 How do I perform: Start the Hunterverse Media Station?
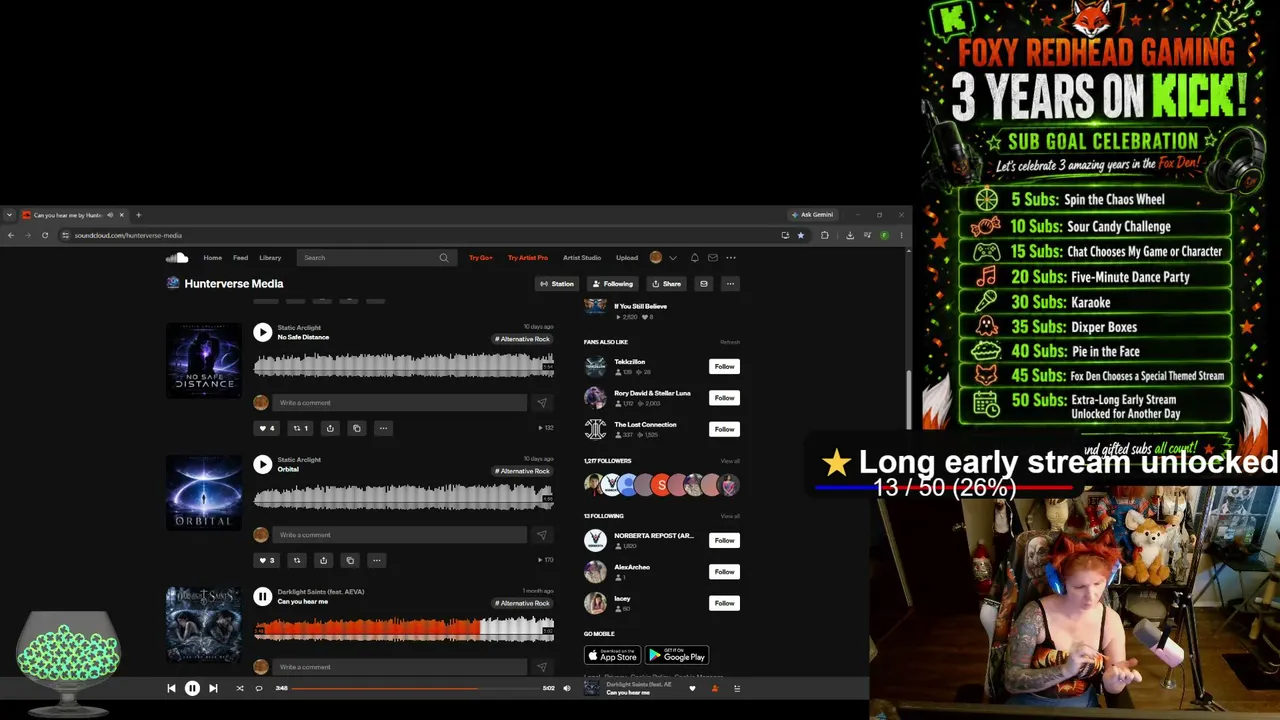coord(557,284)
